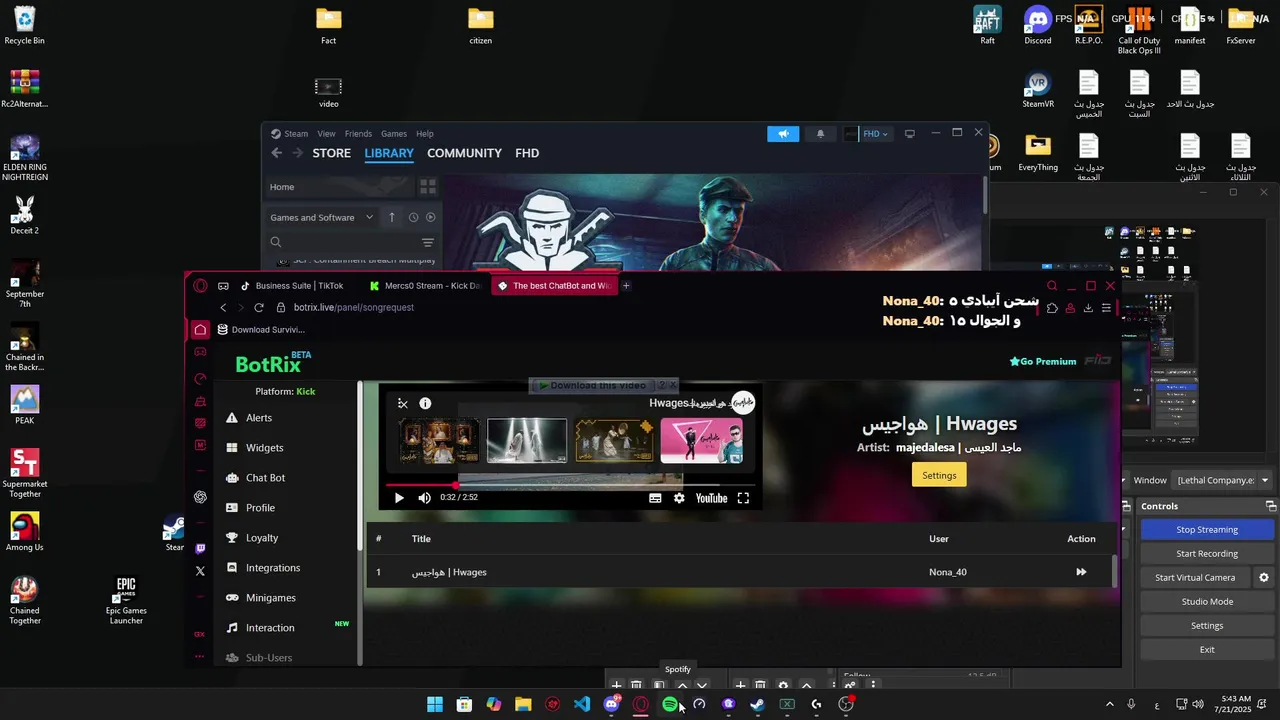Open Download Survivi... bookmark

tap(260, 330)
